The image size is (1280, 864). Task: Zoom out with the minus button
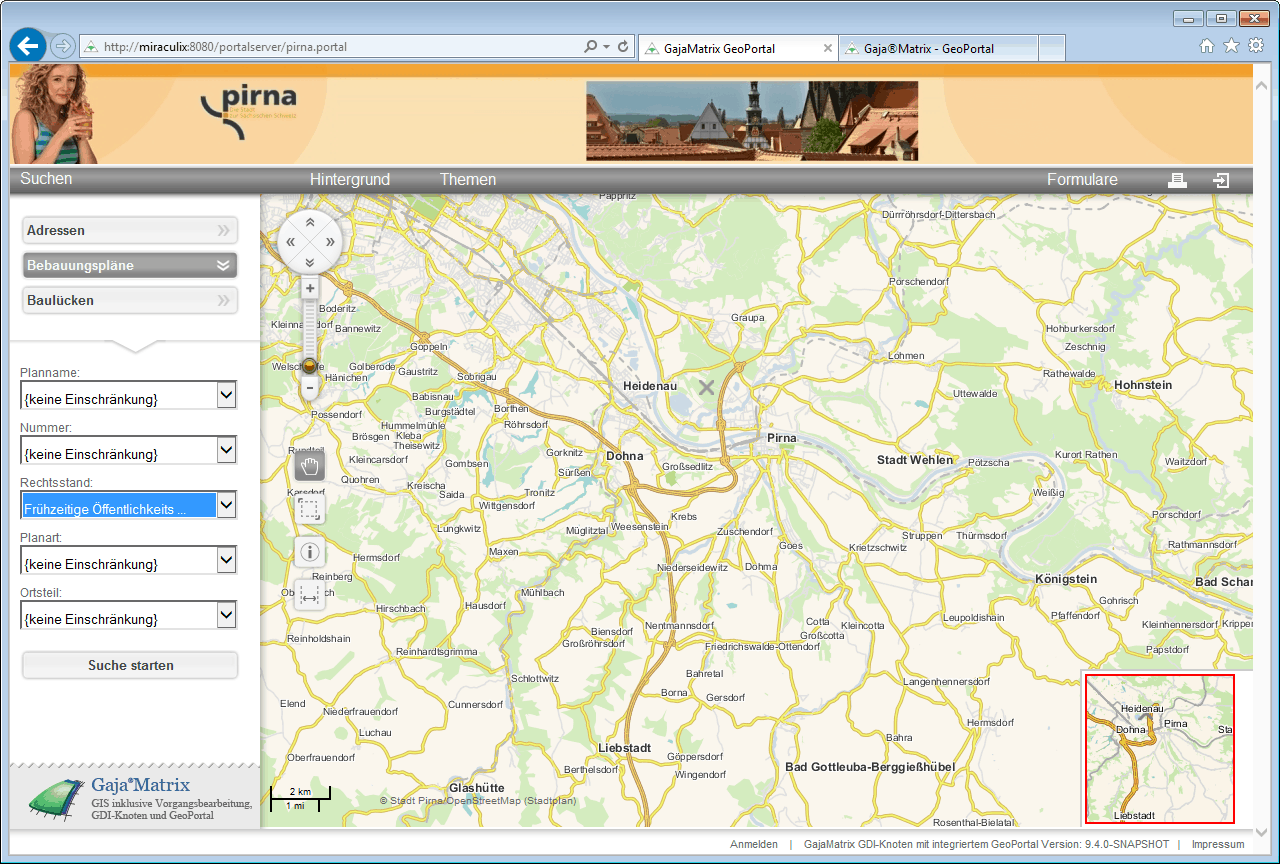coord(310,387)
